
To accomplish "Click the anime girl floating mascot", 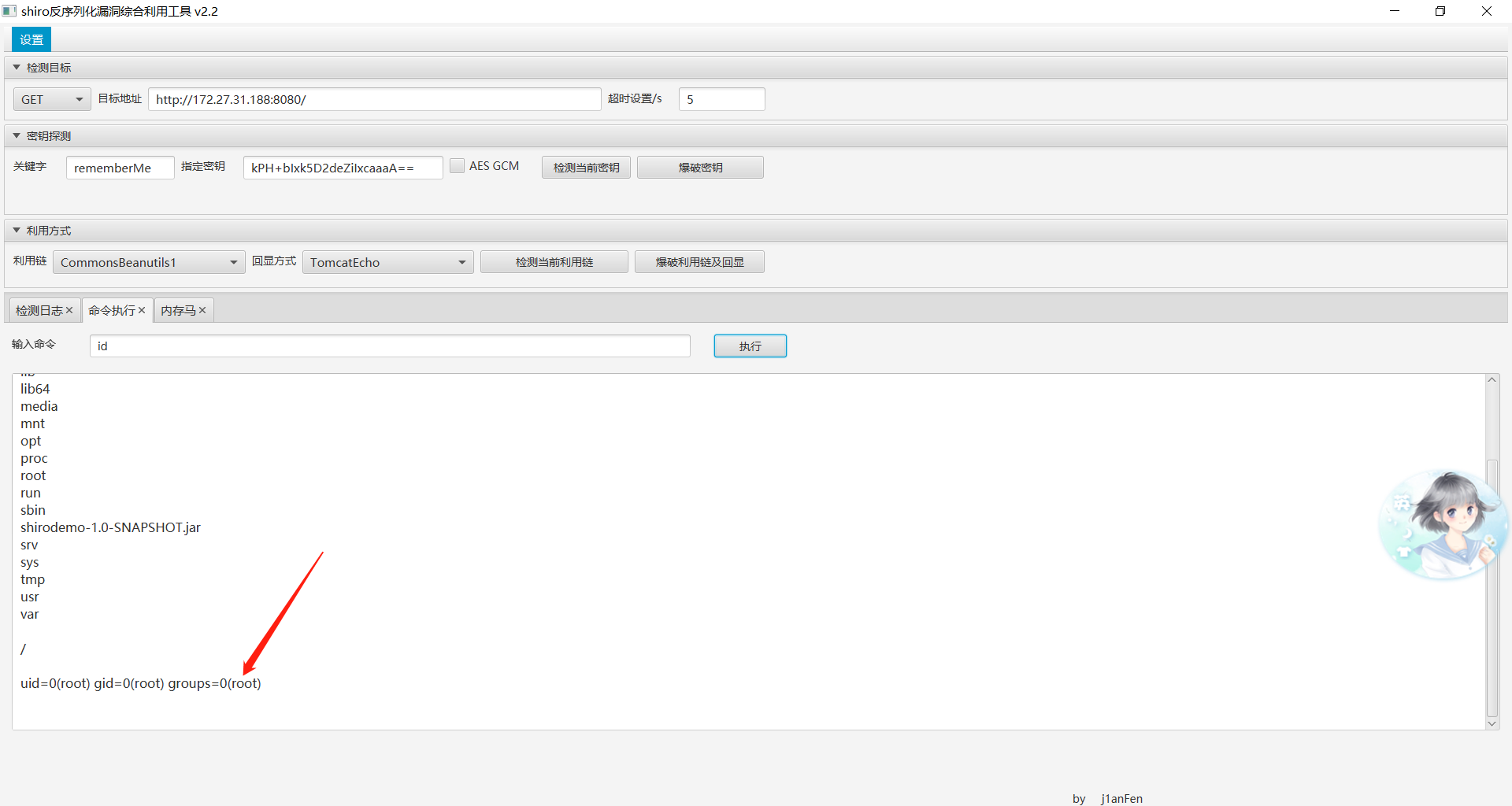I will 1443,524.
